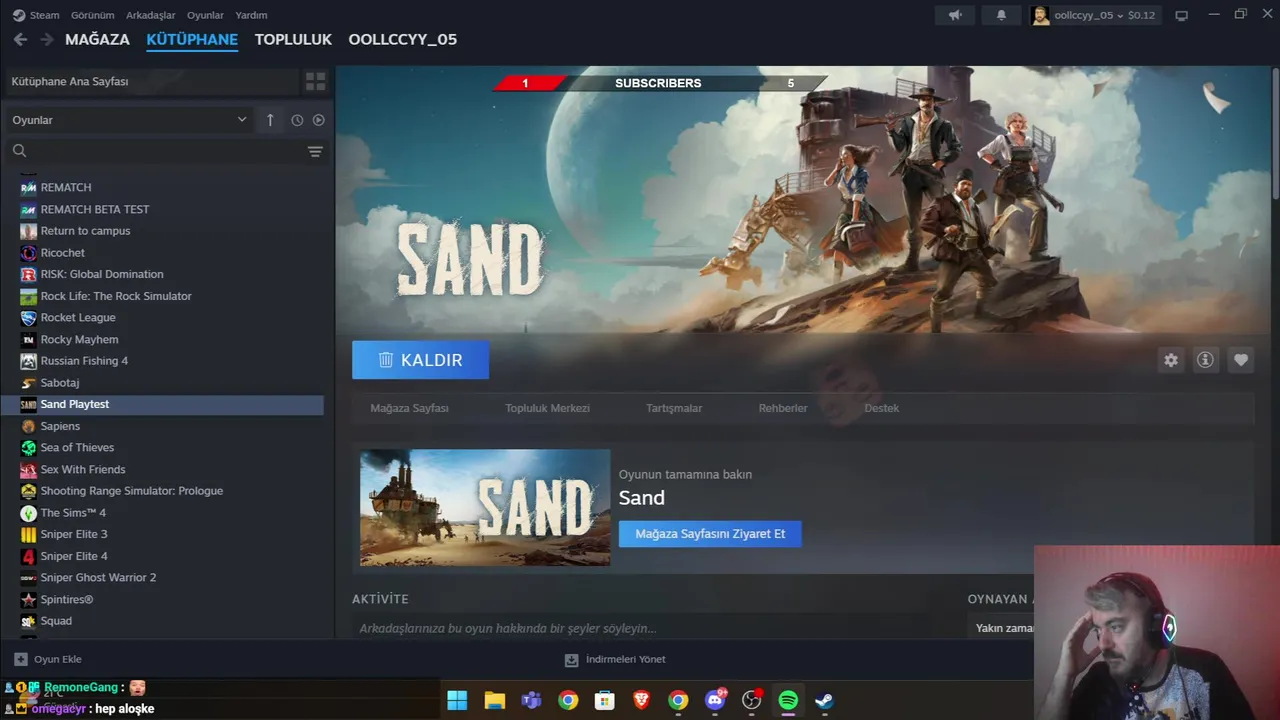Viewport: 1280px width, 720px height.
Task: Open the Topluluk Merkezi link
Action: (x=547, y=408)
